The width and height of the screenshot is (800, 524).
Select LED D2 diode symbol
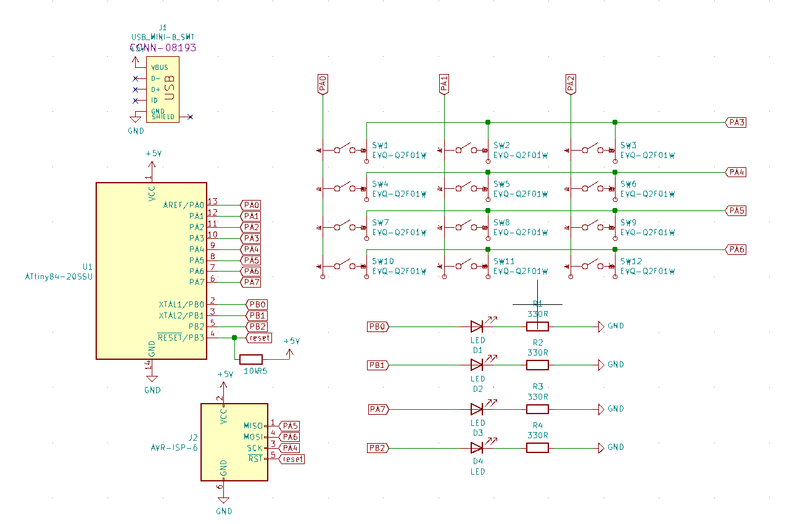click(477, 365)
